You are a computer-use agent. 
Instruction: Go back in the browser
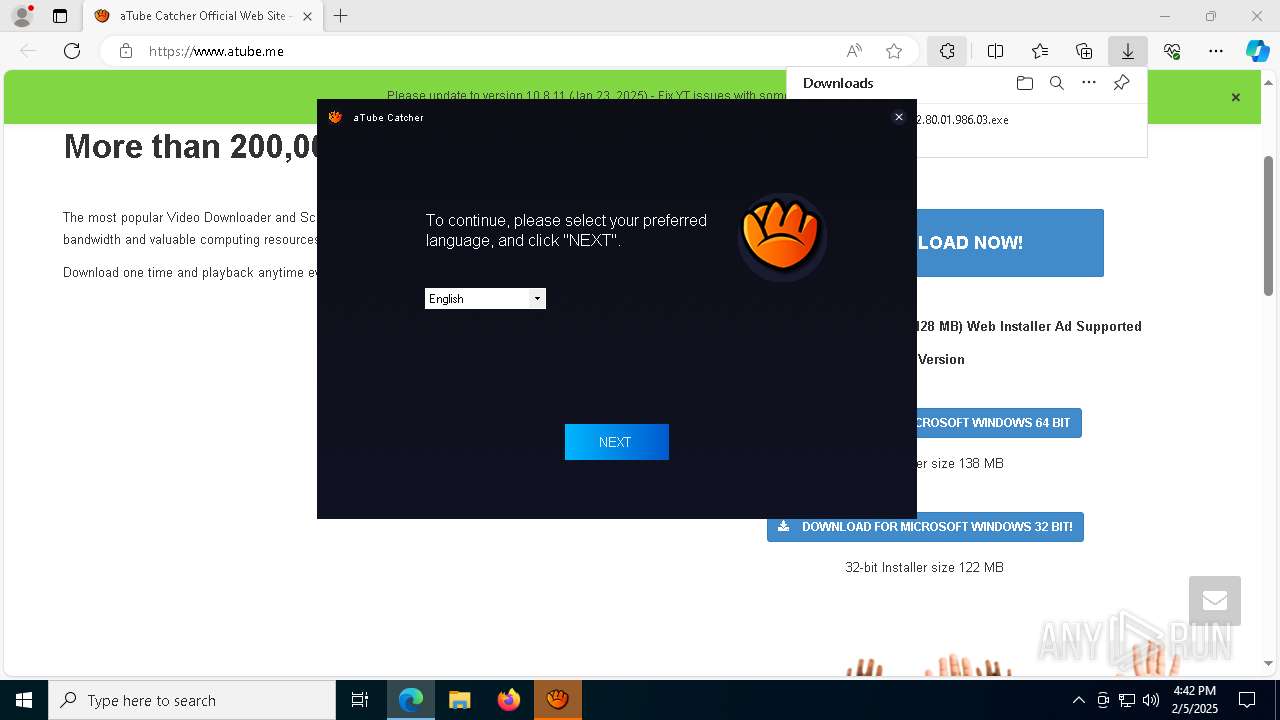pyautogui.click(x=28, y=51)
